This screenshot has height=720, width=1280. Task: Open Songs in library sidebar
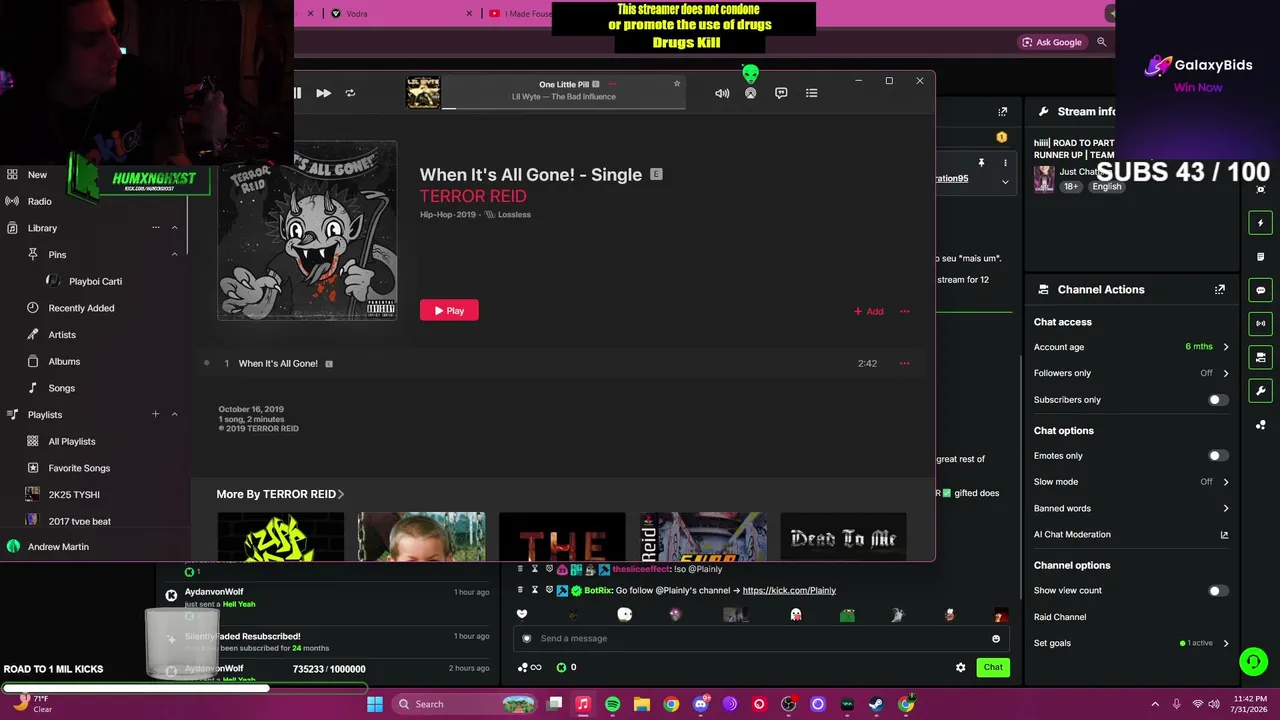pyautogui.click(x=61, y=388)
